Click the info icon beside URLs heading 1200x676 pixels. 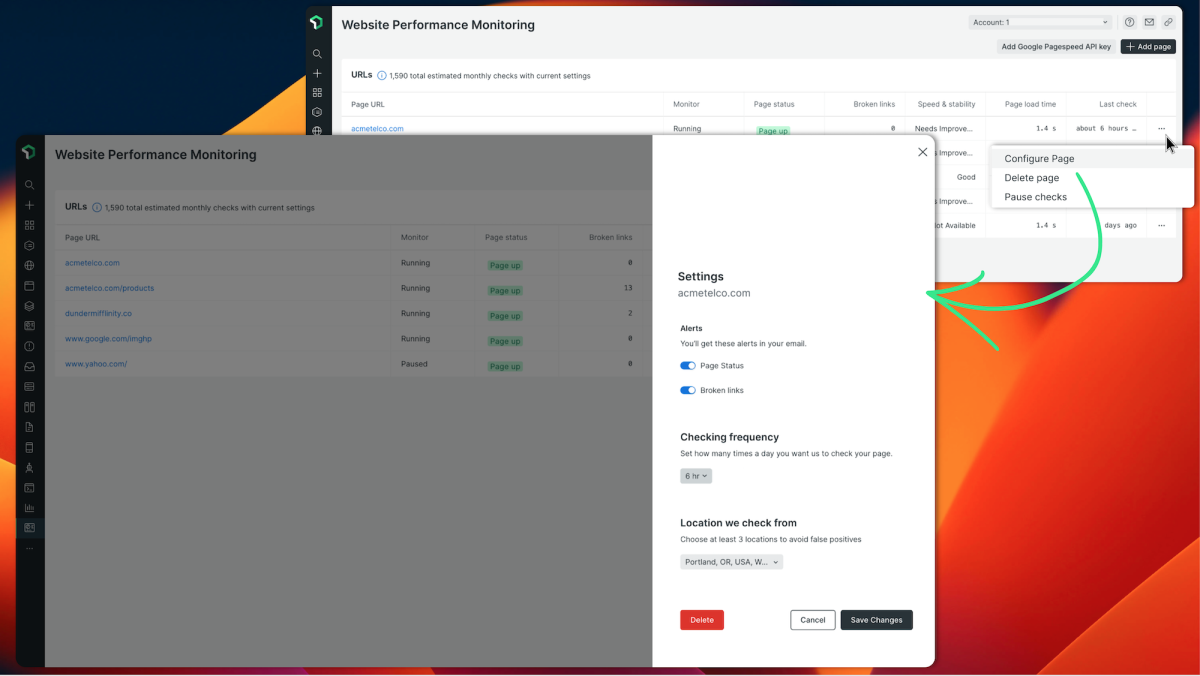97,208
